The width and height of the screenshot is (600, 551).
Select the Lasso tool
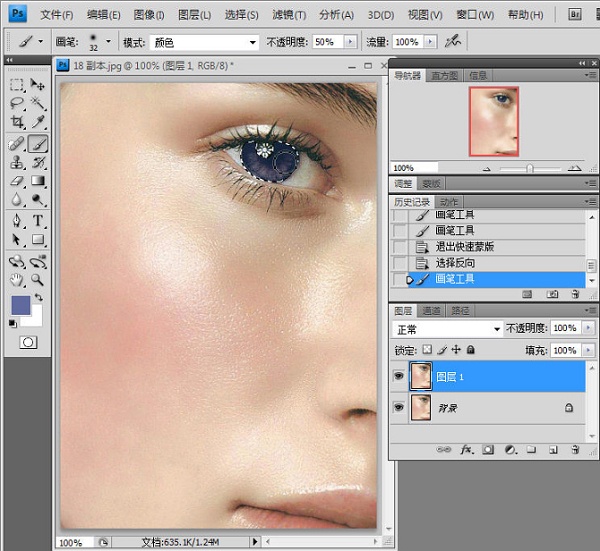pyautogui.click(x=16, y=103)
